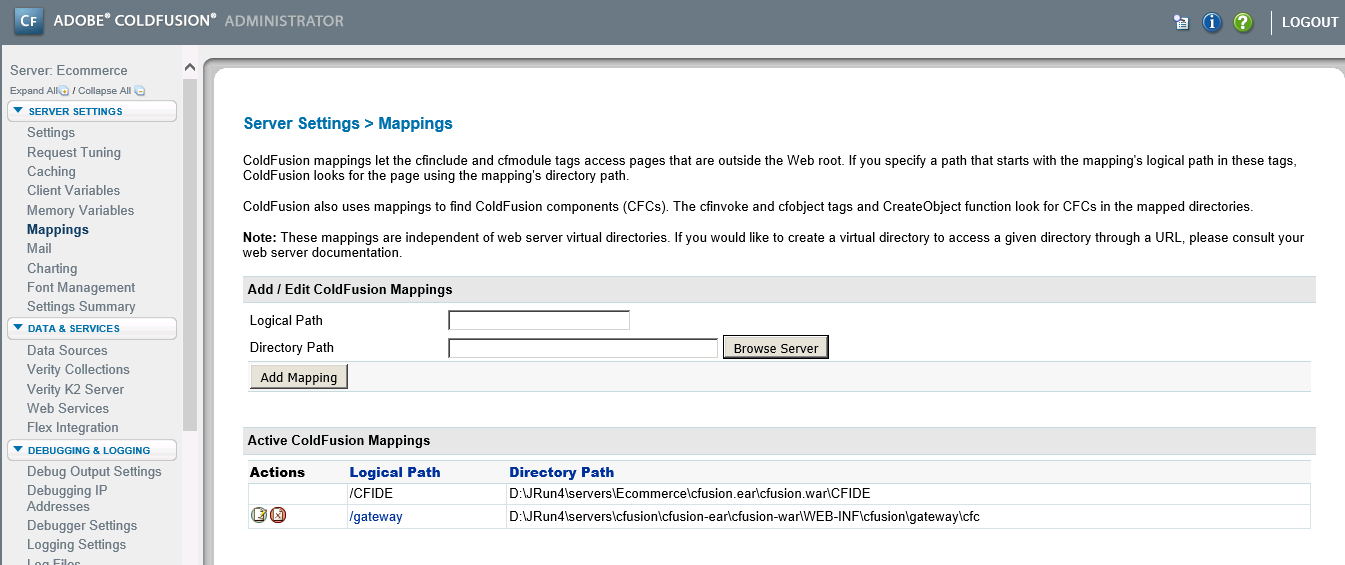Click the Logical Path input field

click(x=539, y=321)
